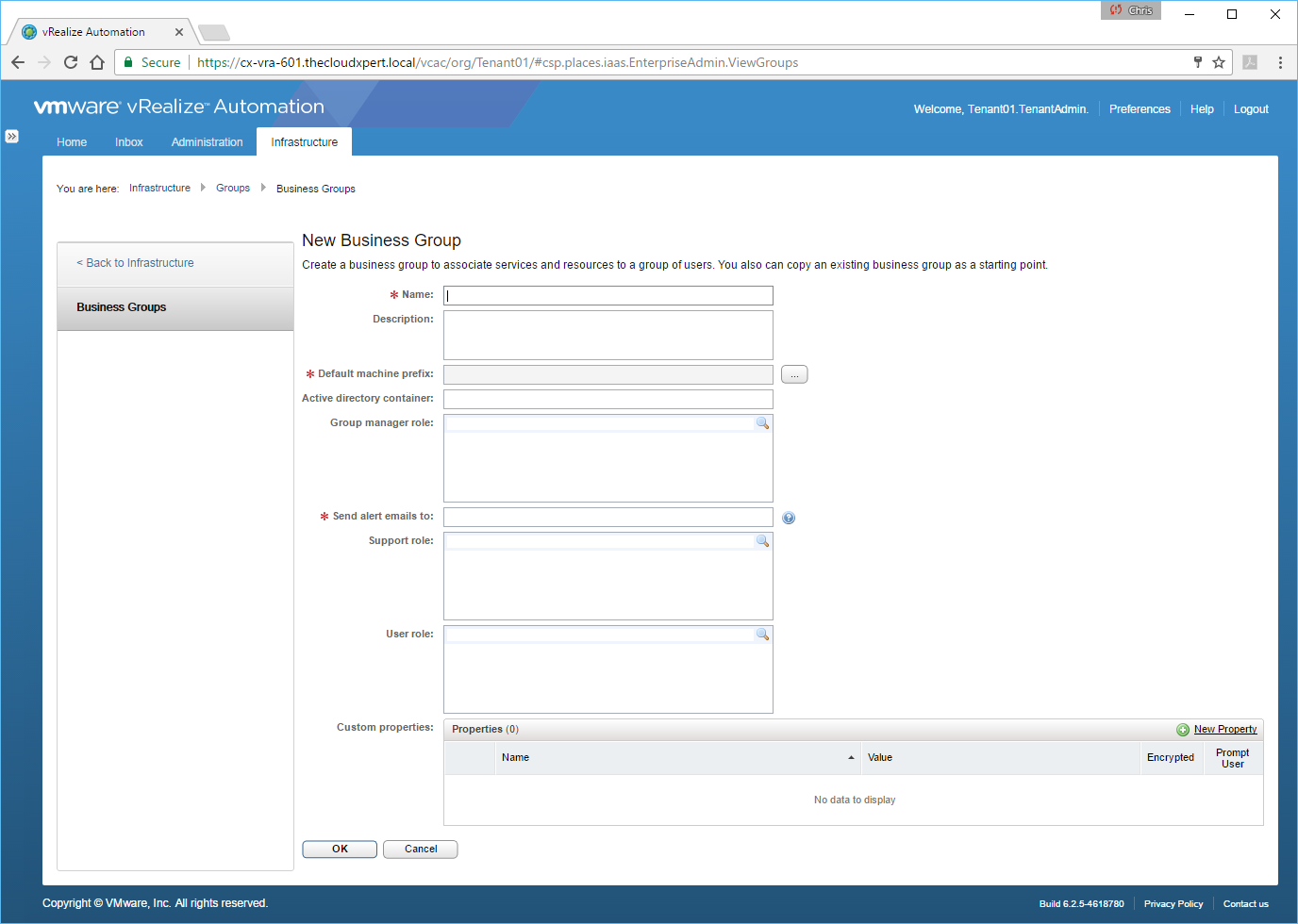This screenshot has height=924, width=1298.
Task: Go Back to Infrastructure
Action: pyautogui.click(x=136, y=263)
